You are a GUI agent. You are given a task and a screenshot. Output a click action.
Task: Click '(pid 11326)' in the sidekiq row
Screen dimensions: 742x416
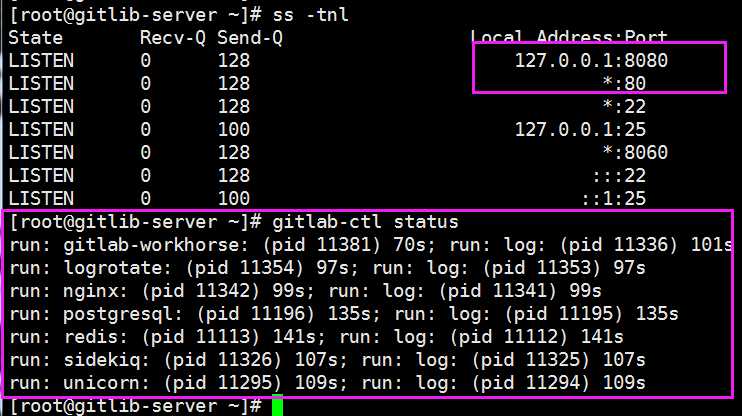(222, 359)
